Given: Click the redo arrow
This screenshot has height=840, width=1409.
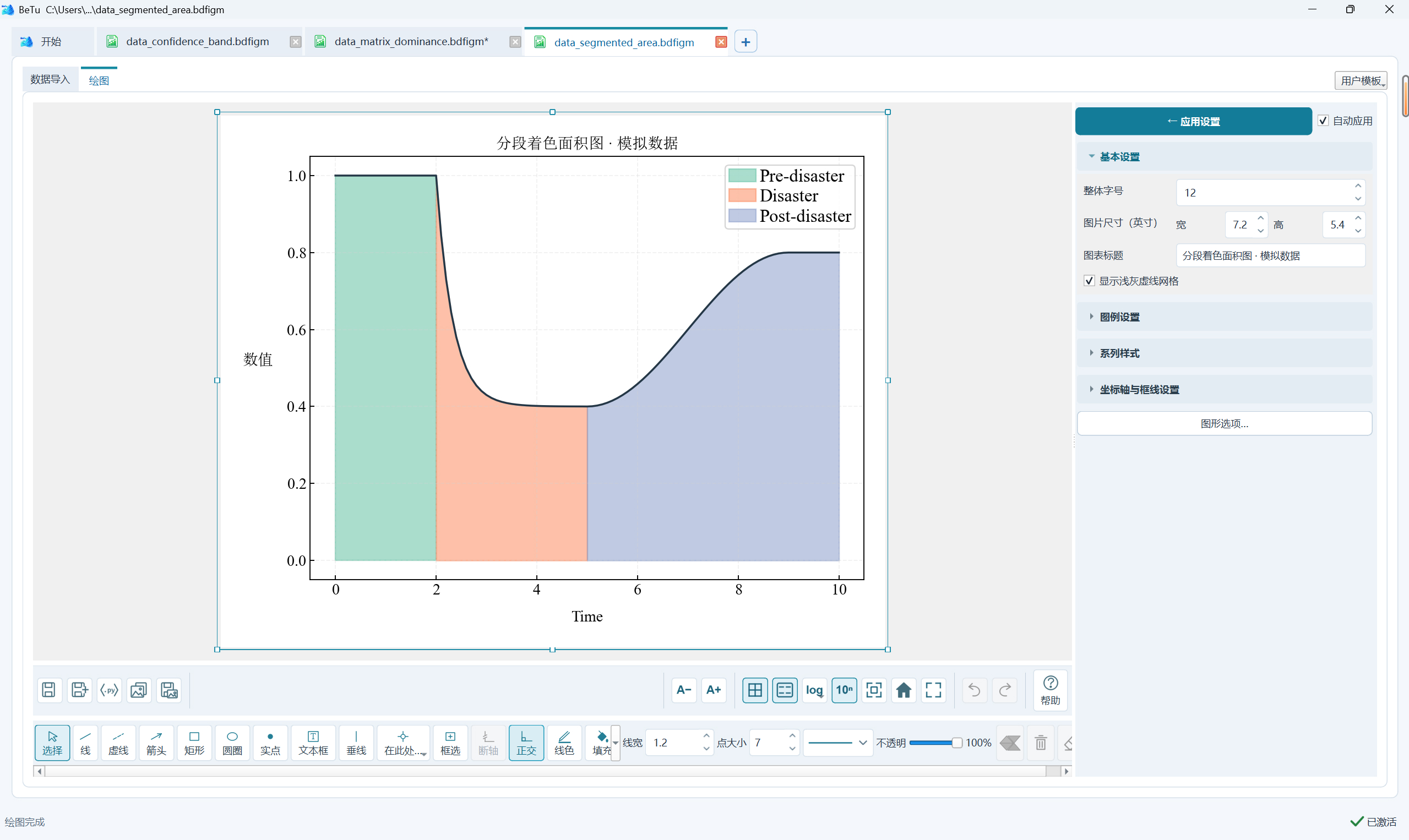Looking at the screenshot, I should coord(1005,690).
